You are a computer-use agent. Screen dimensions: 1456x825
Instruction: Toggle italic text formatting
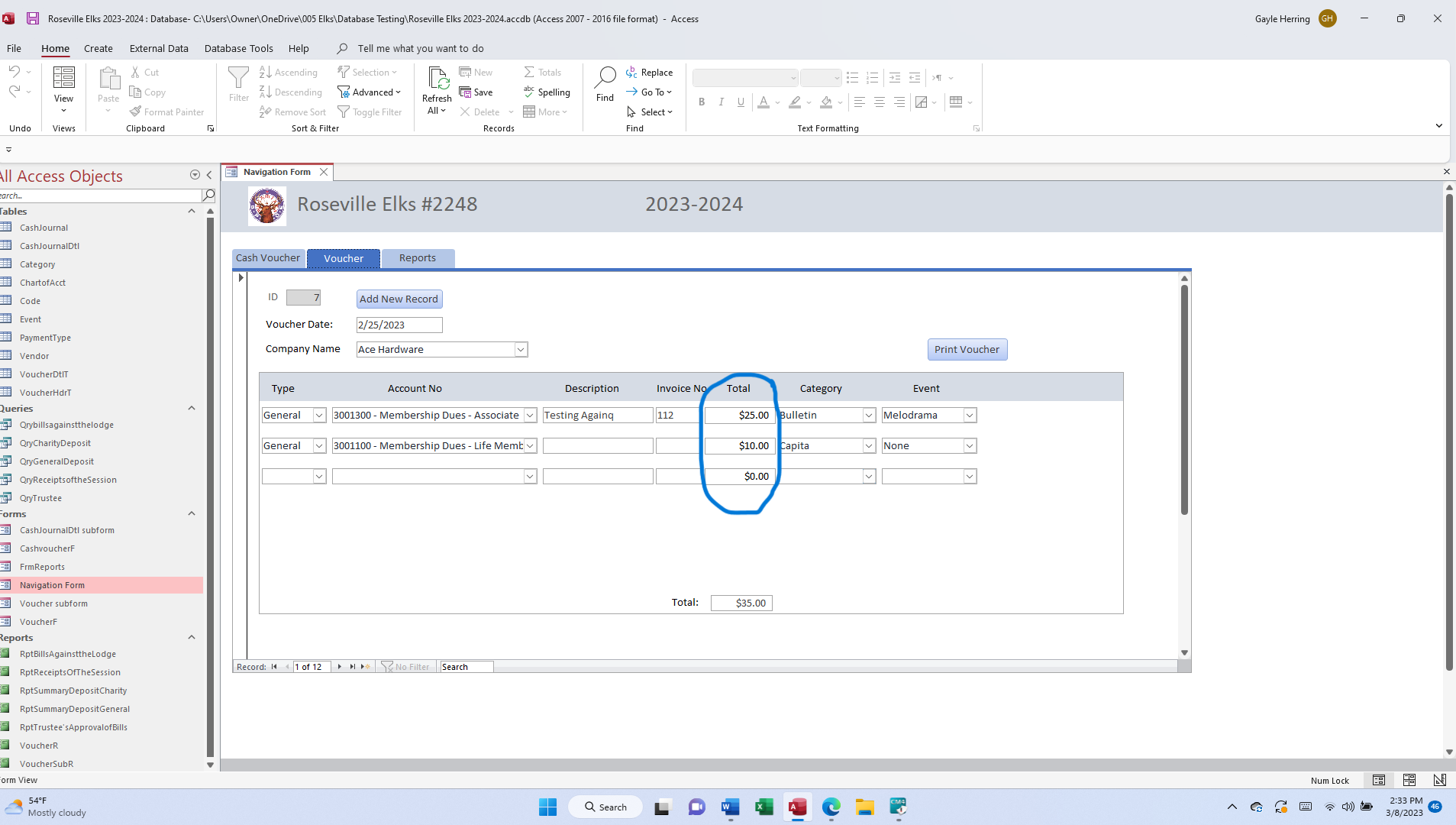pyautogui.click(x=721, y=102)
